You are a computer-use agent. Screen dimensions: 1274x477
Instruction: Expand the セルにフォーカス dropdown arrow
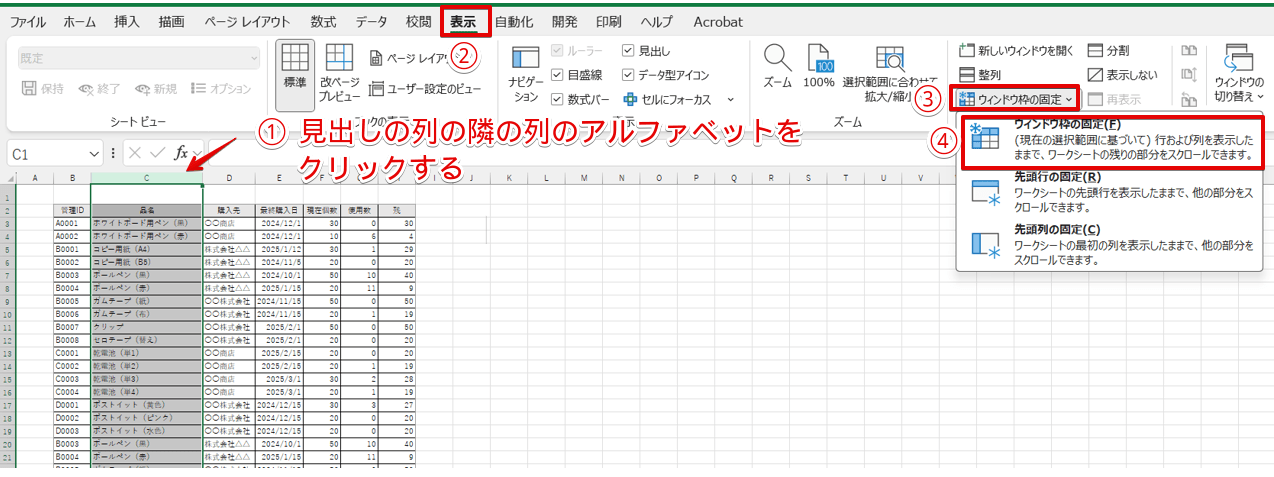click(x=730, y=99)
